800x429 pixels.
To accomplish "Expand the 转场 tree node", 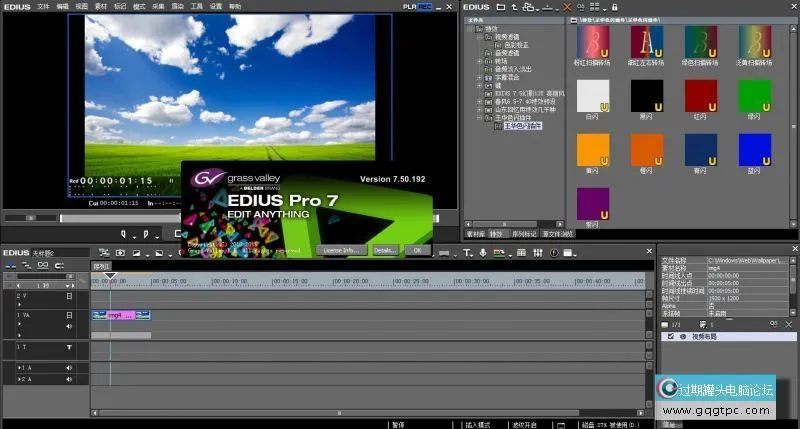I will coord(481,59).
